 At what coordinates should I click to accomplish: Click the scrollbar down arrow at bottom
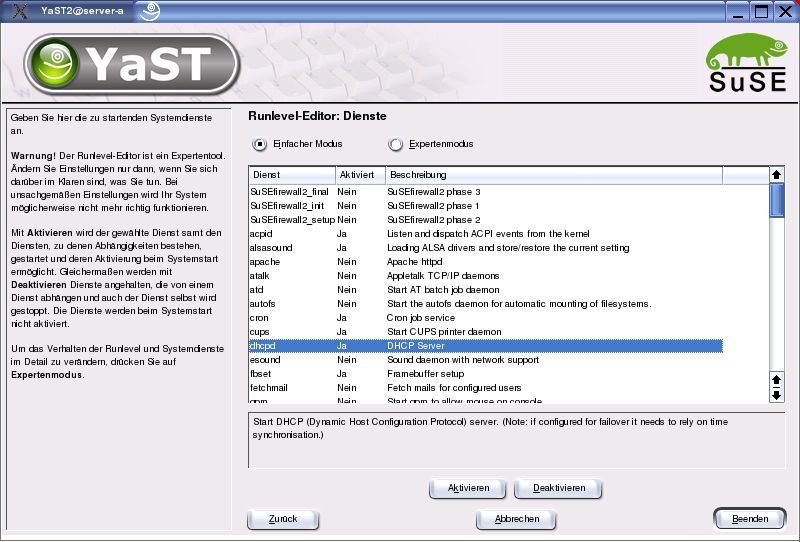click(776, 395)
